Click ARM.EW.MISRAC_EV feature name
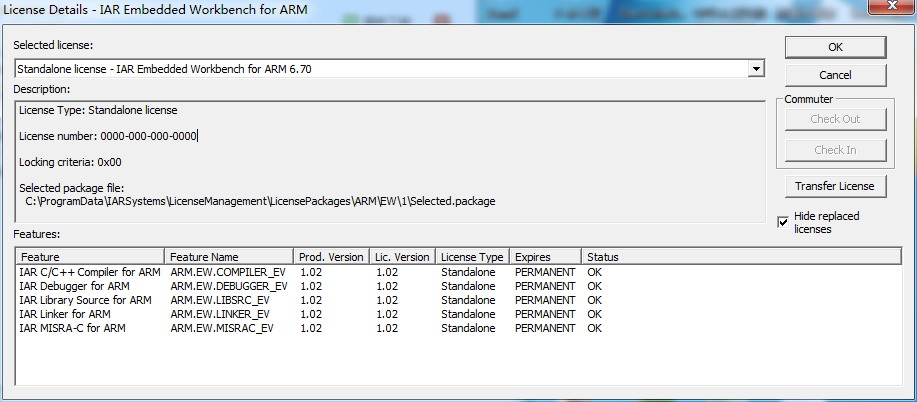 (x=222, y=328)
